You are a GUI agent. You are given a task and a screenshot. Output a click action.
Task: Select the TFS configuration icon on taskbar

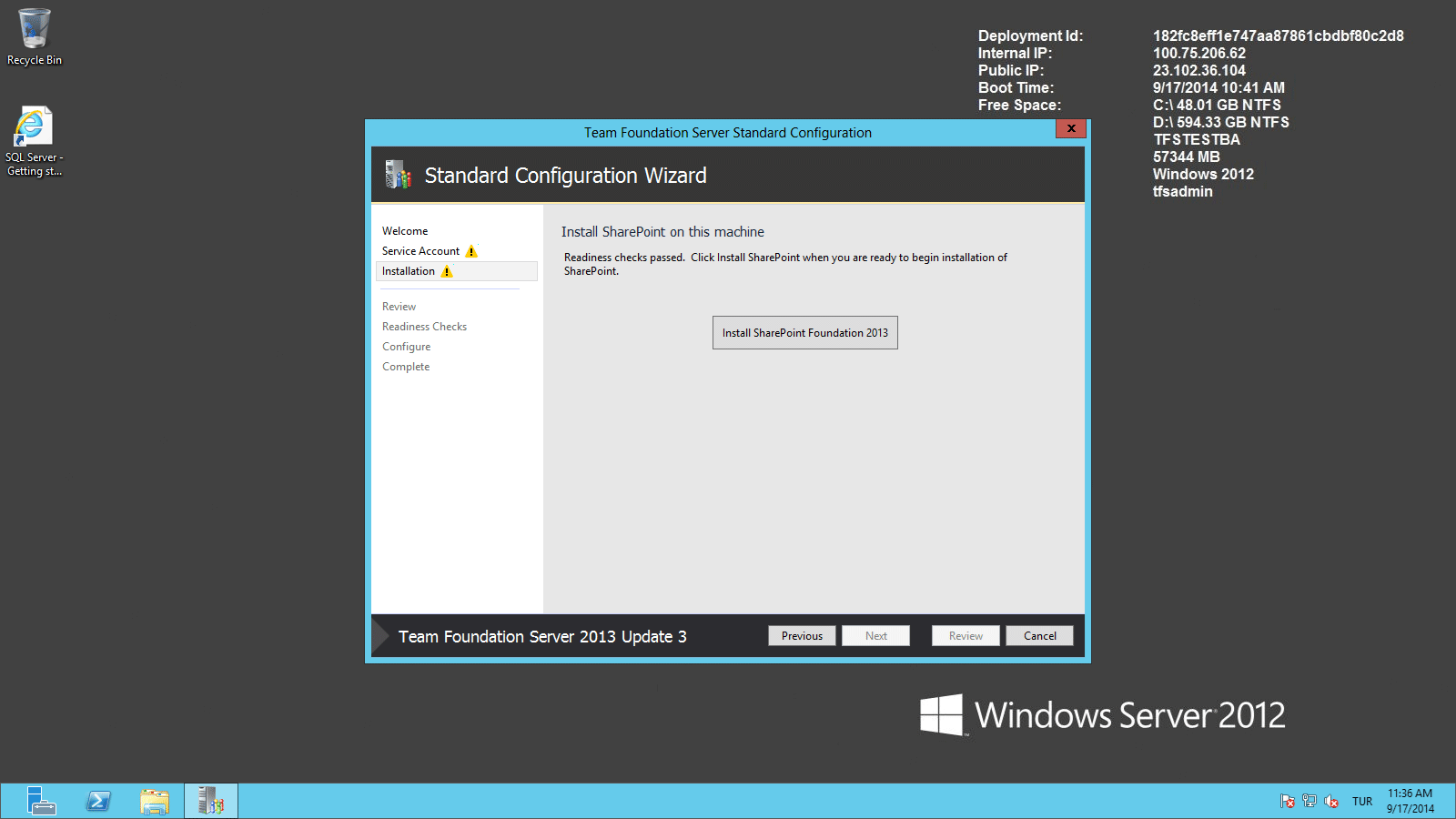(x=210, y=801)
